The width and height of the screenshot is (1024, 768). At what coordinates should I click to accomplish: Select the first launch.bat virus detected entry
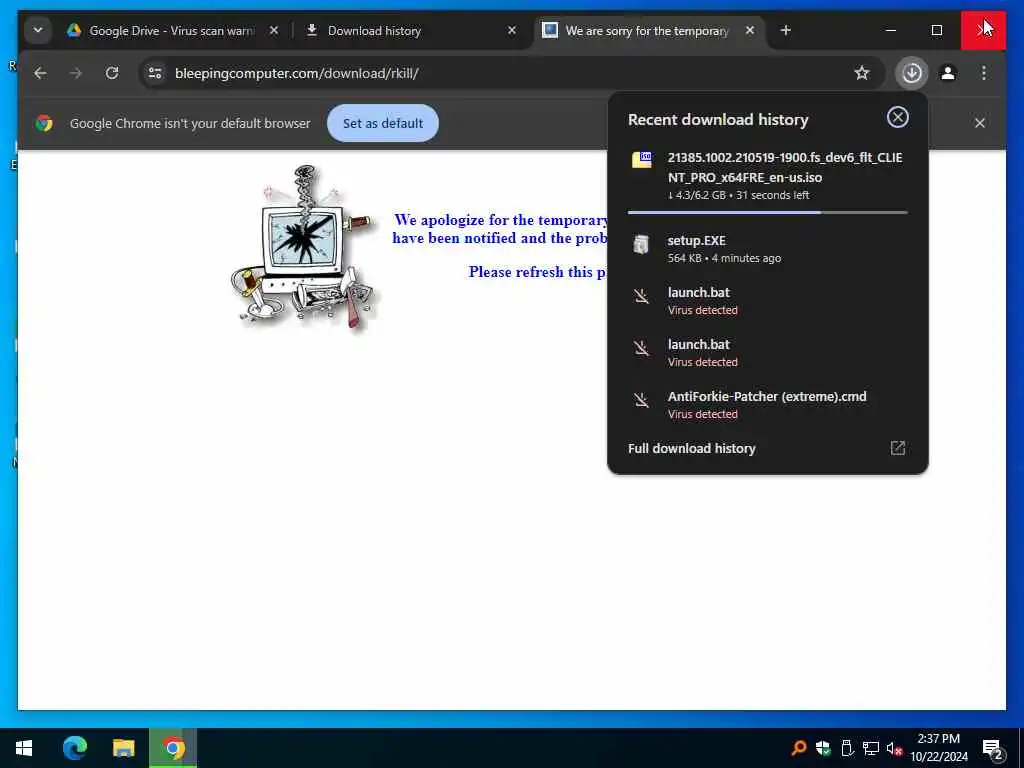(x=767, y=300)
